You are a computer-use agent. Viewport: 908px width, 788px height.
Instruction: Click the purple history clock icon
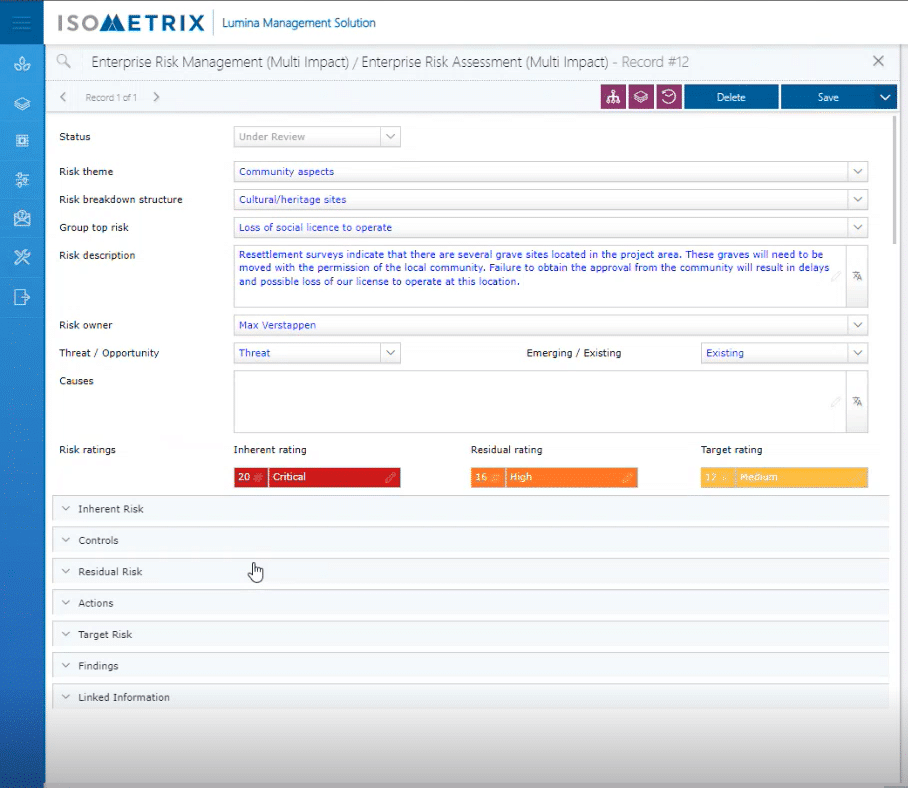(x=669, y=97)
